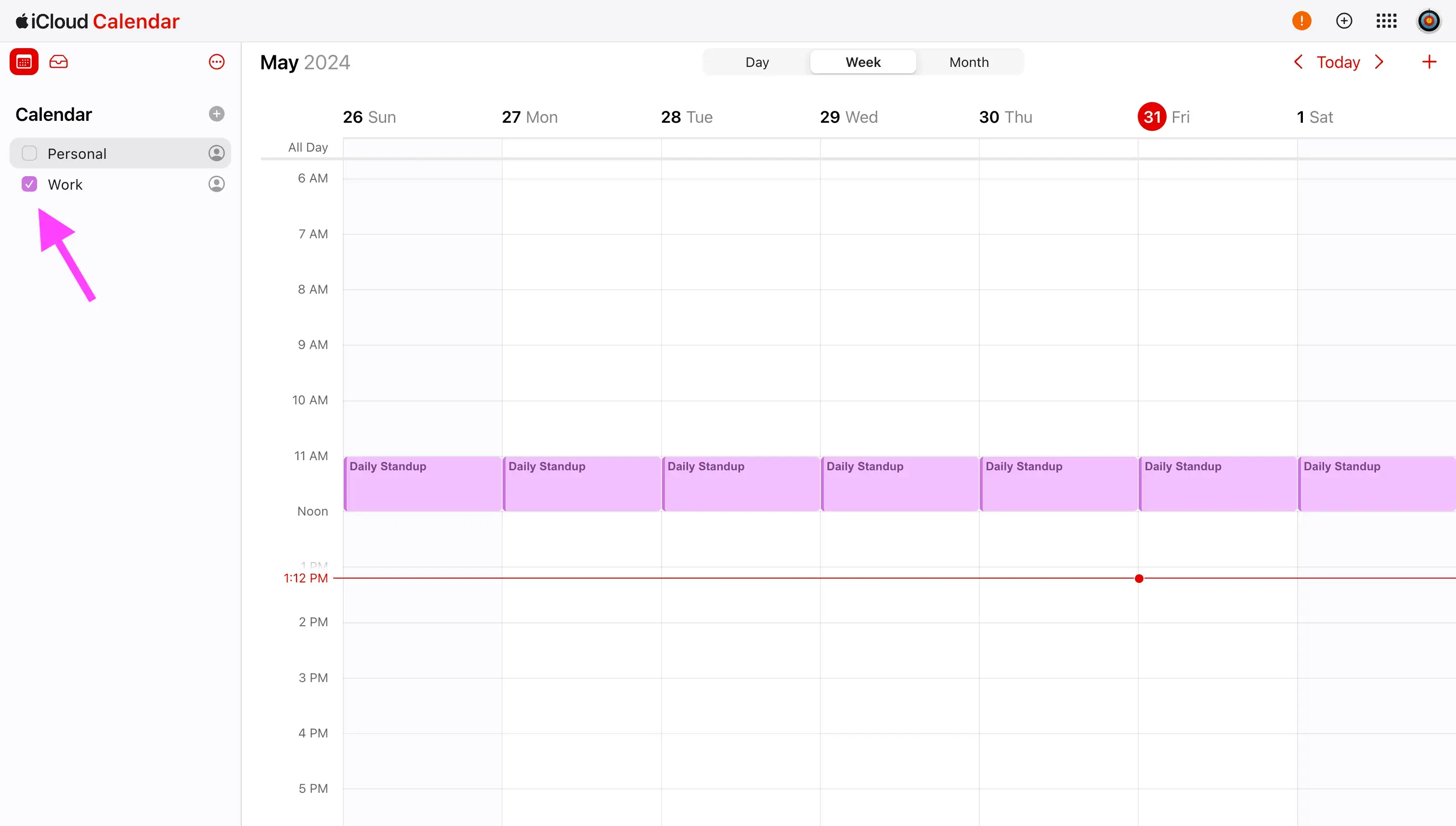This screenshot has width=1456, height=826.
Task: Toggle the Personal calendar visibility
Action: [x=29, y=153]
